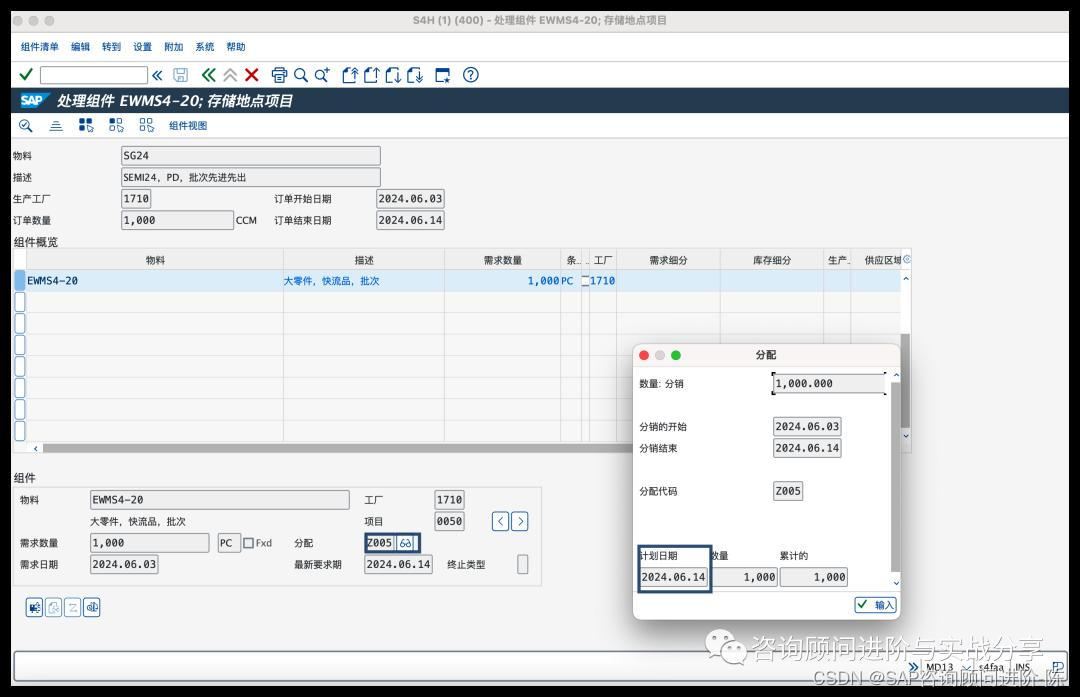Viewport: 1080px width, 697px height.
Task: Go to Last Page icon
Action: [415, 75]
